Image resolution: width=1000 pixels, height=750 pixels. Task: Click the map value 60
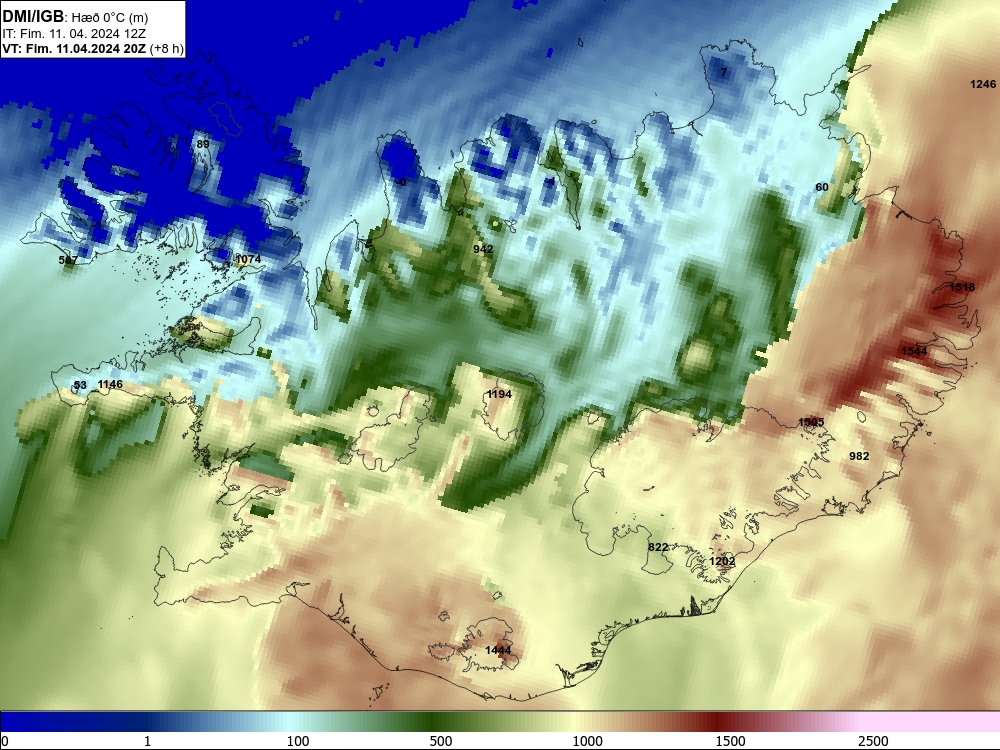pyautogui.click(x=822, y=187)
